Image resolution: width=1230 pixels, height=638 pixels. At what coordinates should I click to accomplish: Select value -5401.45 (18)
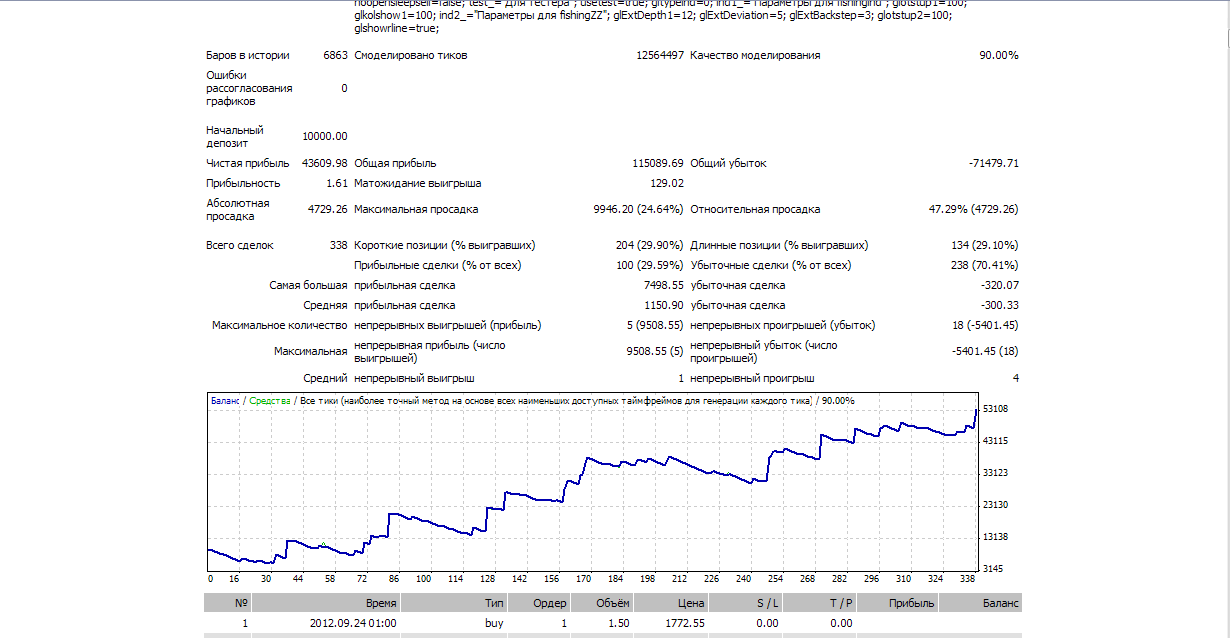[x=985, y=351]
